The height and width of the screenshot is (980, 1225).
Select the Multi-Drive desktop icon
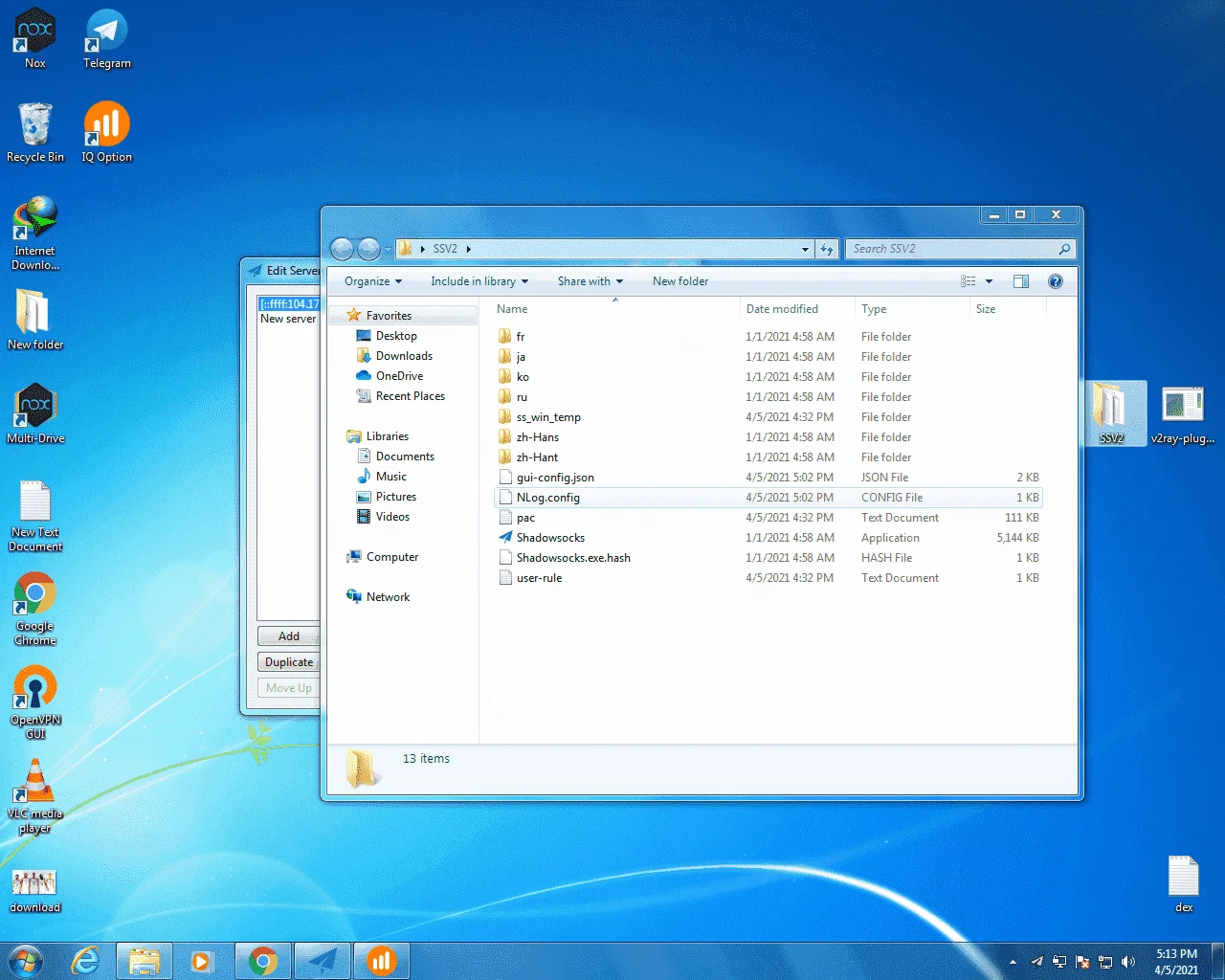35,413
